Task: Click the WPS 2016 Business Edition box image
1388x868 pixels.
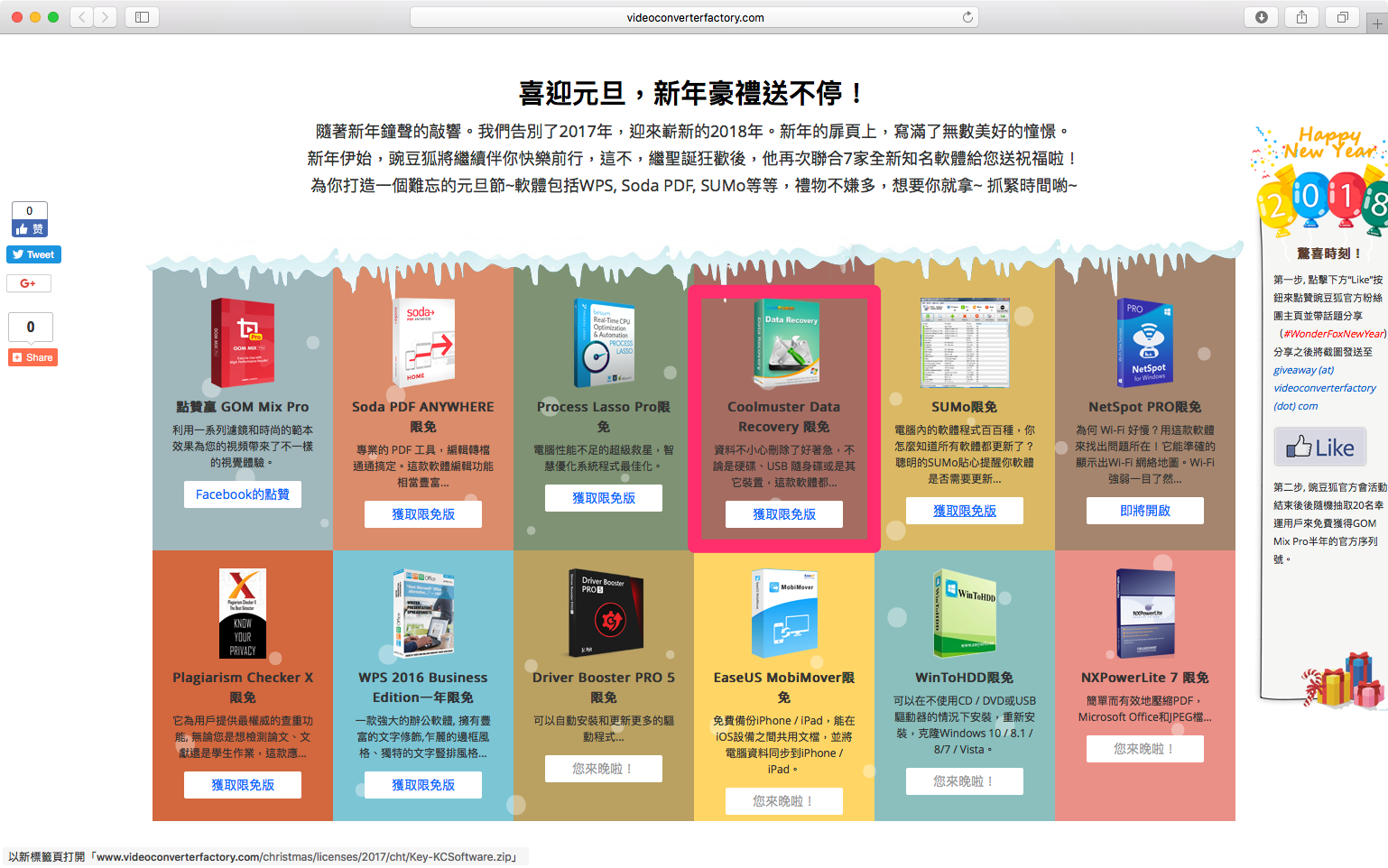Action: click(423, 613)
